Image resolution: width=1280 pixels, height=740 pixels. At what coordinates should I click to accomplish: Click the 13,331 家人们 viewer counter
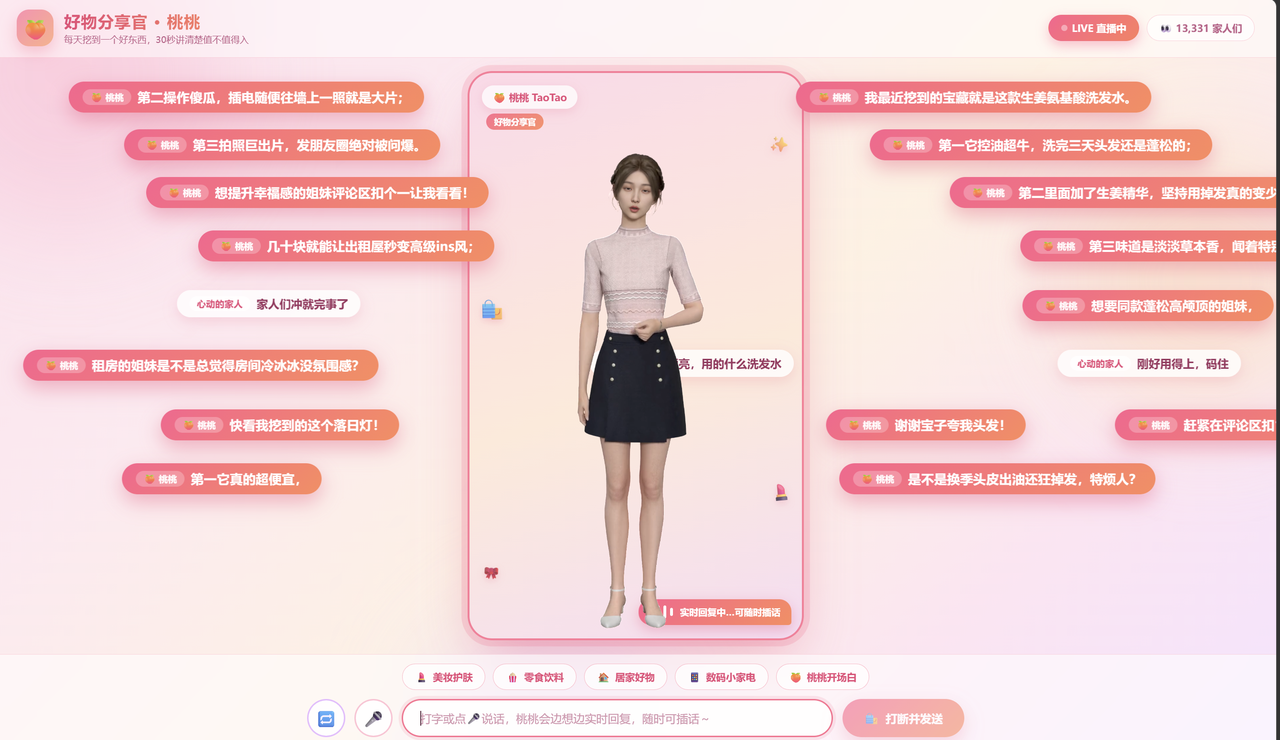click(1200, 28)
